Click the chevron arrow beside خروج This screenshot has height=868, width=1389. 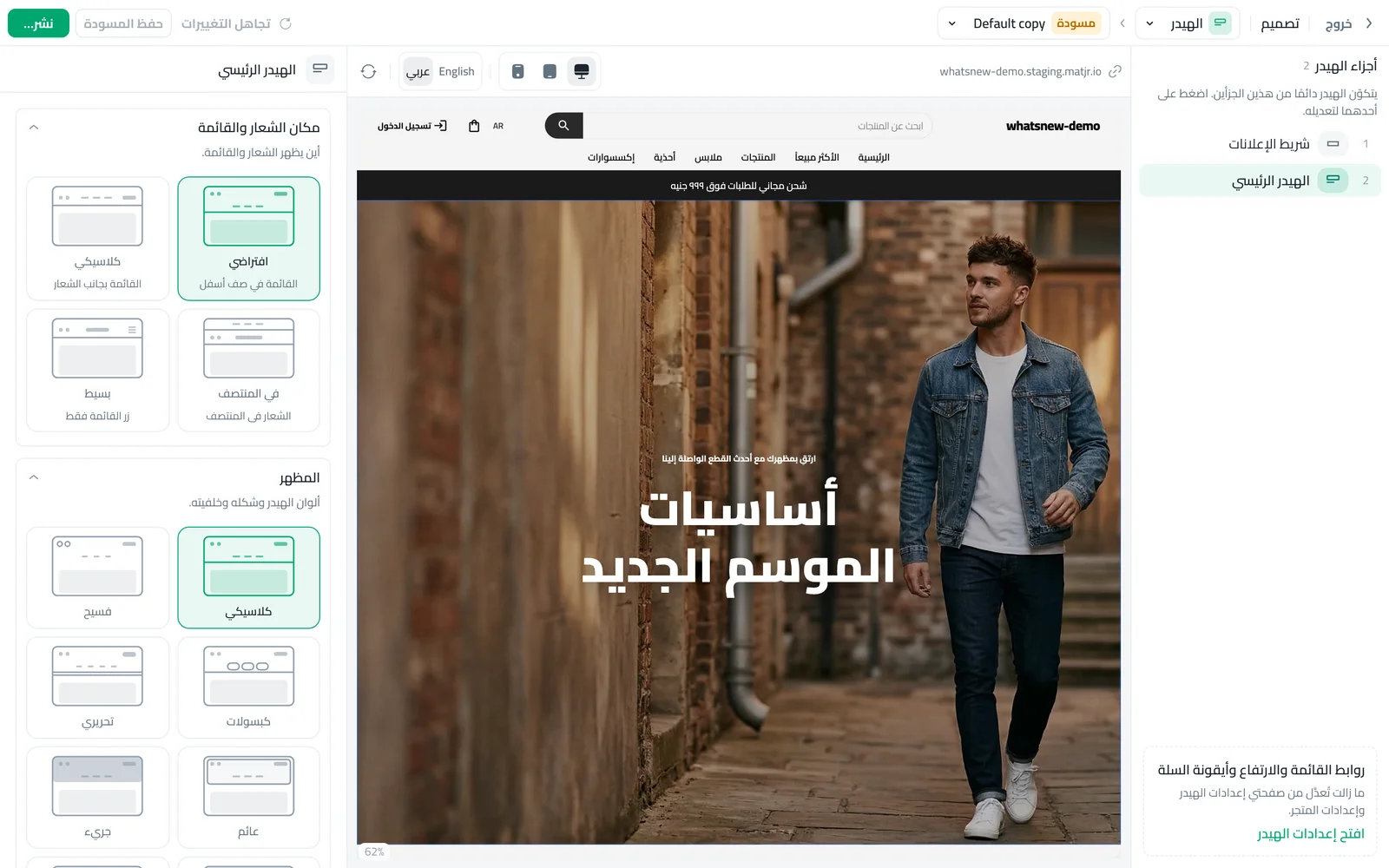(1369, 23)
